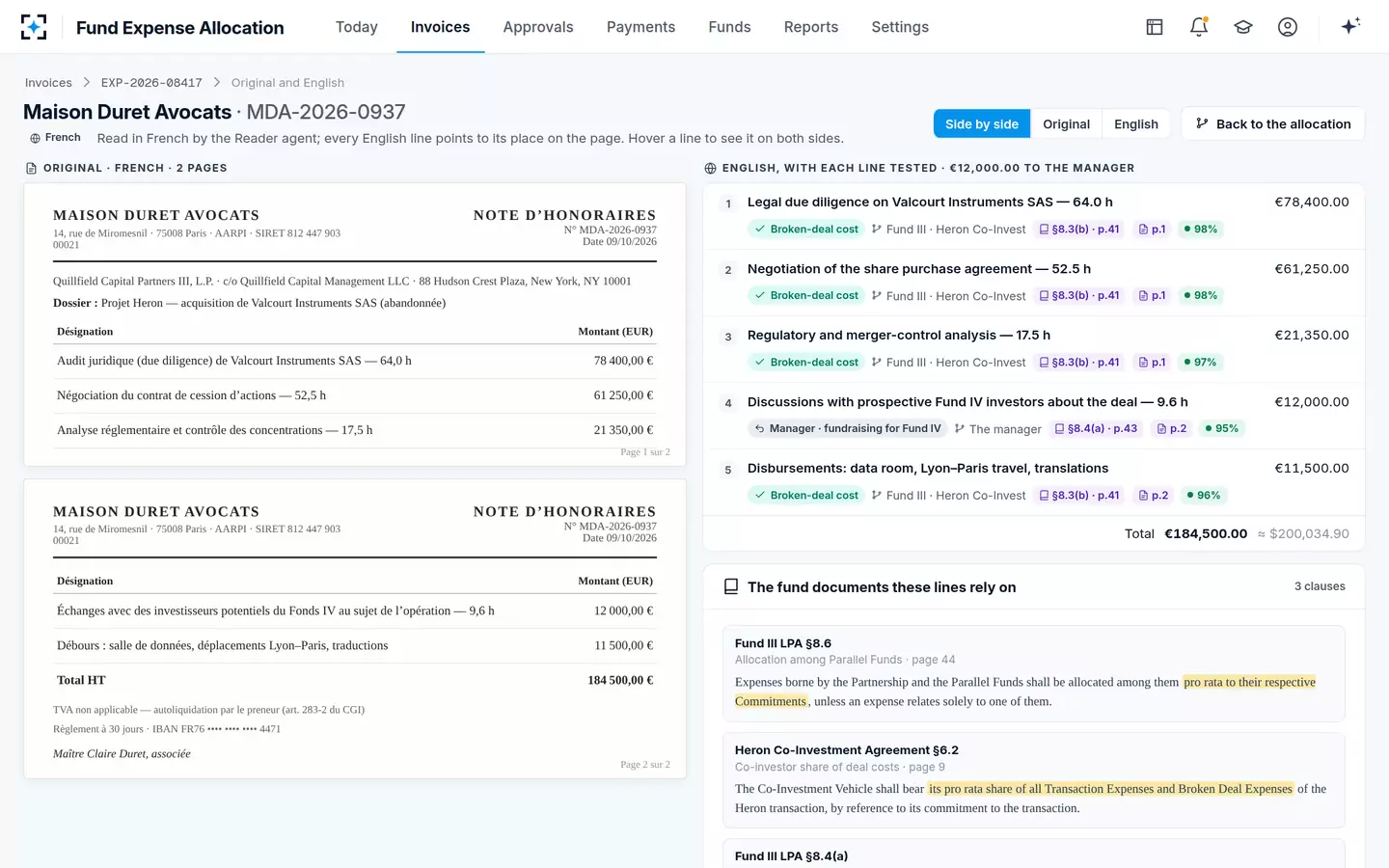Click Back to the allocation
The width and height of the screenshot is (1389, 868).
pos(1272,123)
